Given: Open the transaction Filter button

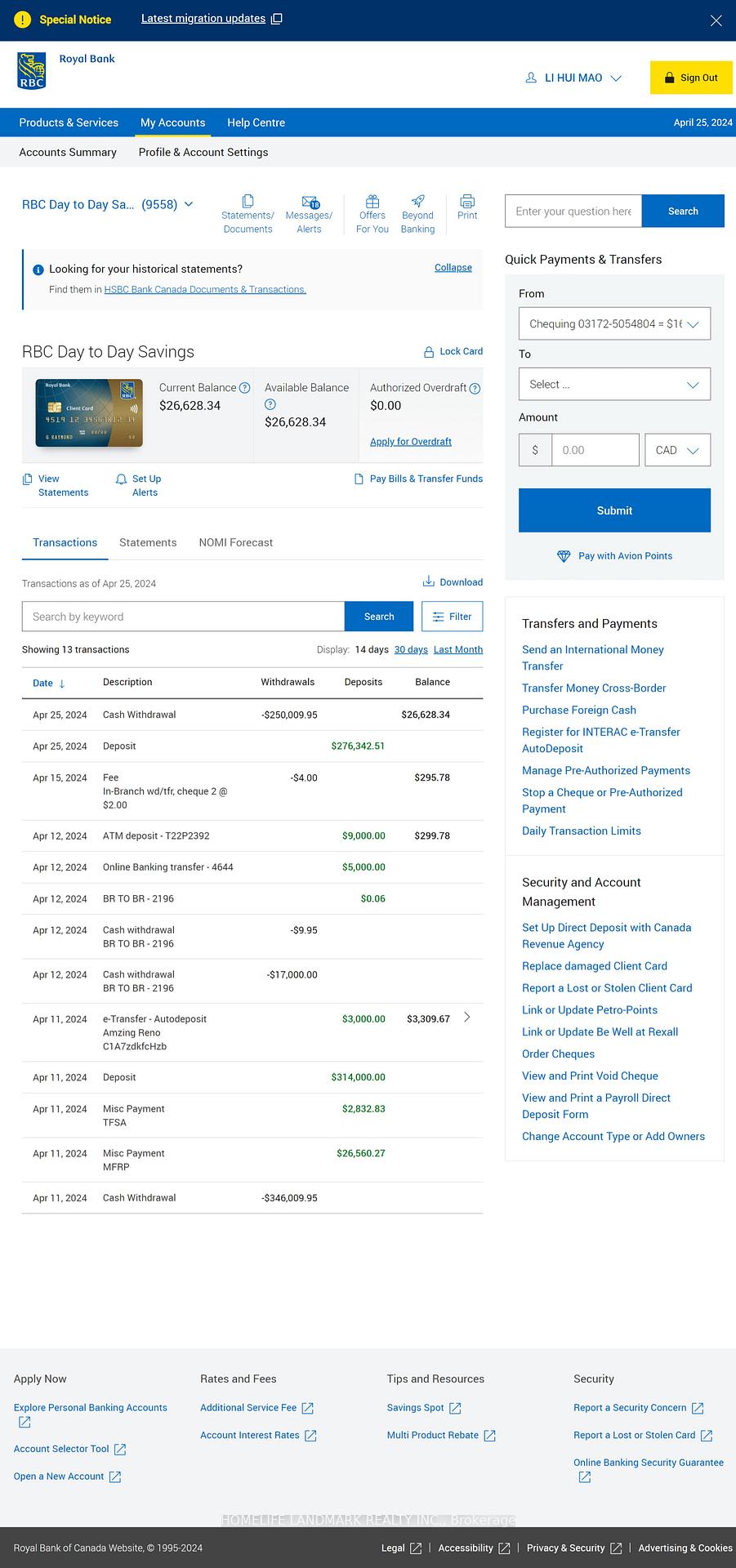Looking at the screenshot, I should (452, 617).
